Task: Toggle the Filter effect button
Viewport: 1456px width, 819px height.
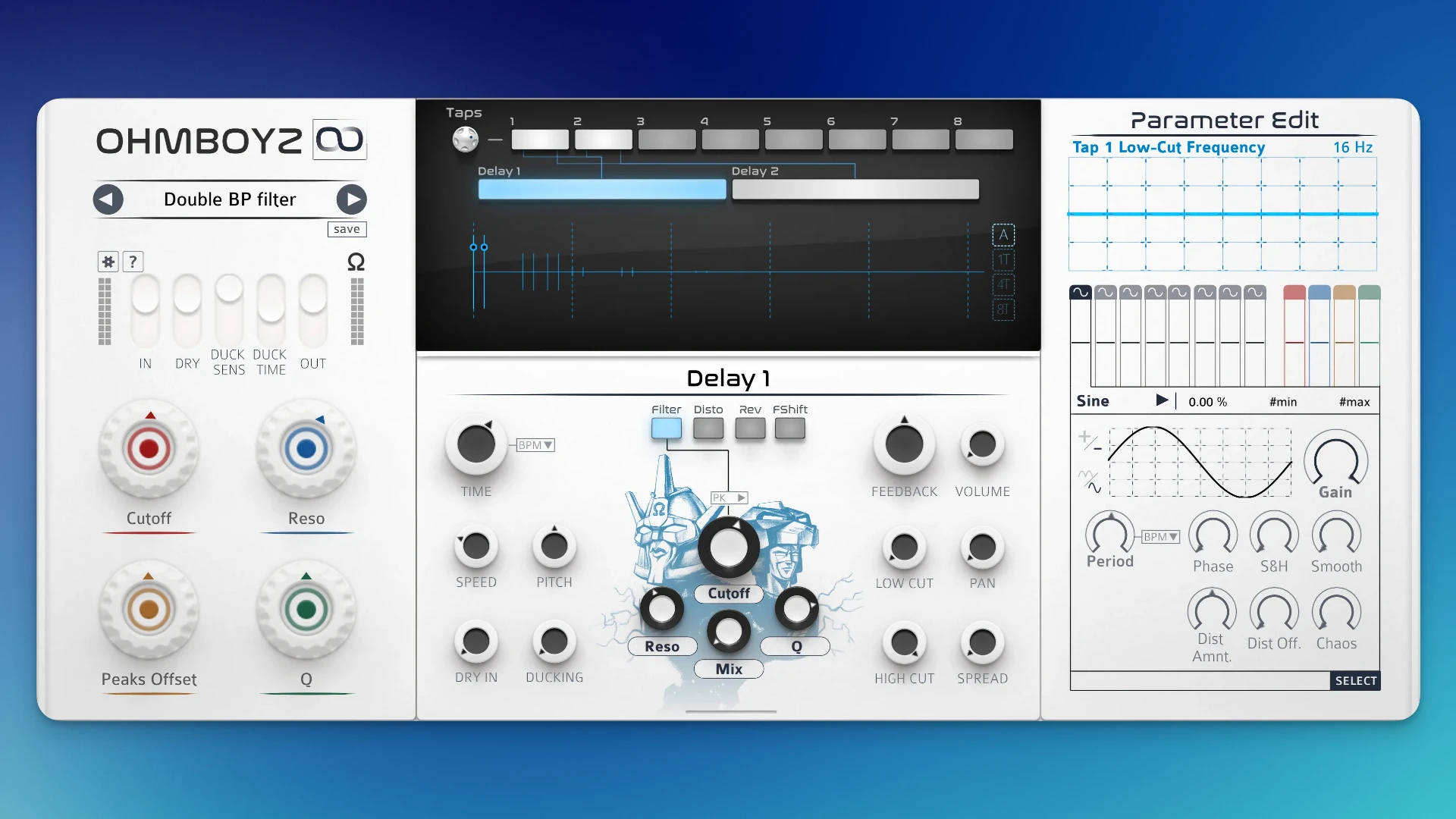Action: [x=666, y=428]
